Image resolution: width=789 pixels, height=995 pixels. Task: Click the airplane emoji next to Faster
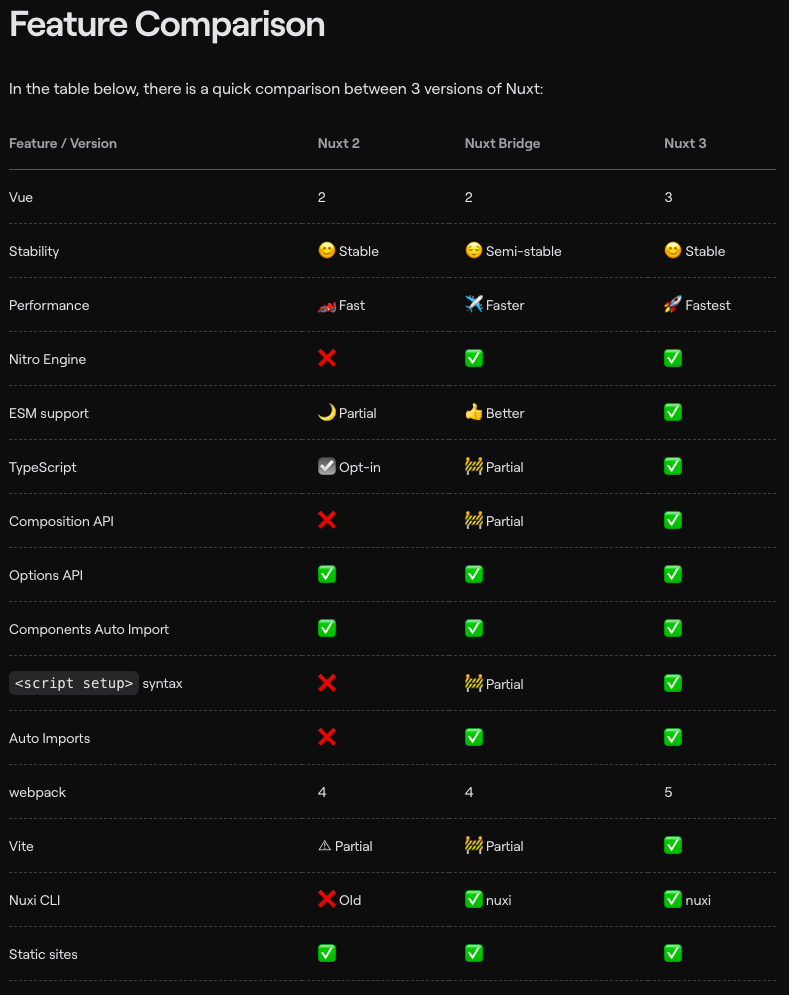click(474, 305)
